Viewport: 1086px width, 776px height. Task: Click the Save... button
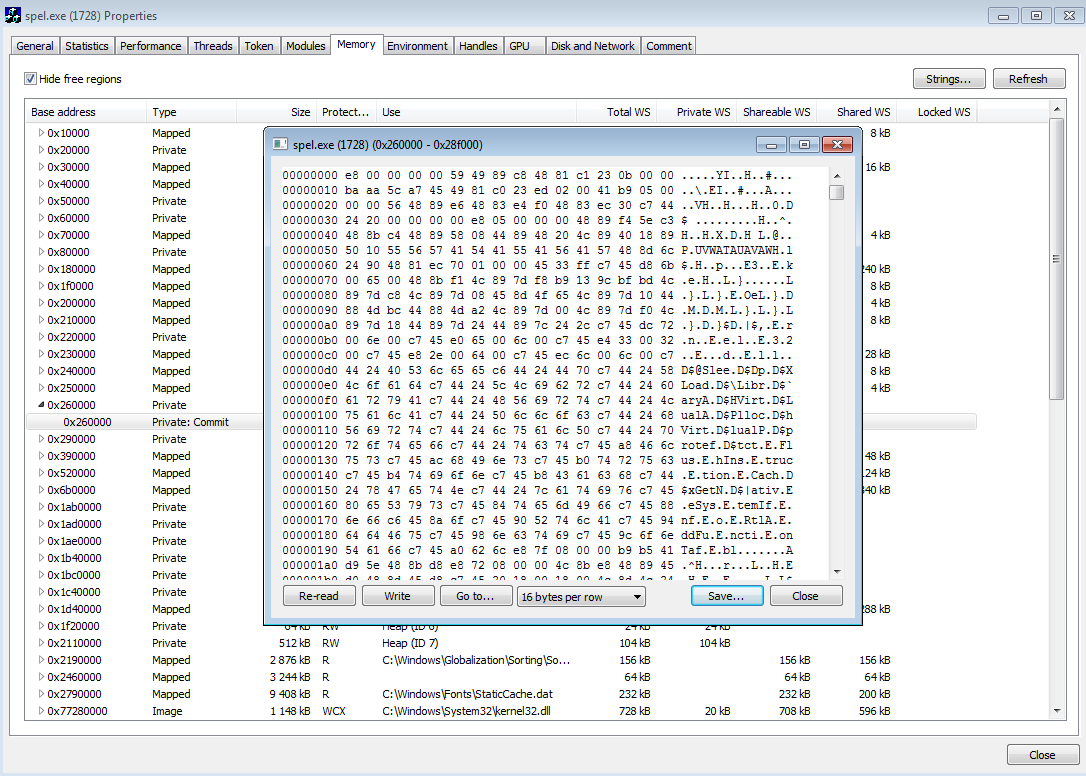point(727,596)
